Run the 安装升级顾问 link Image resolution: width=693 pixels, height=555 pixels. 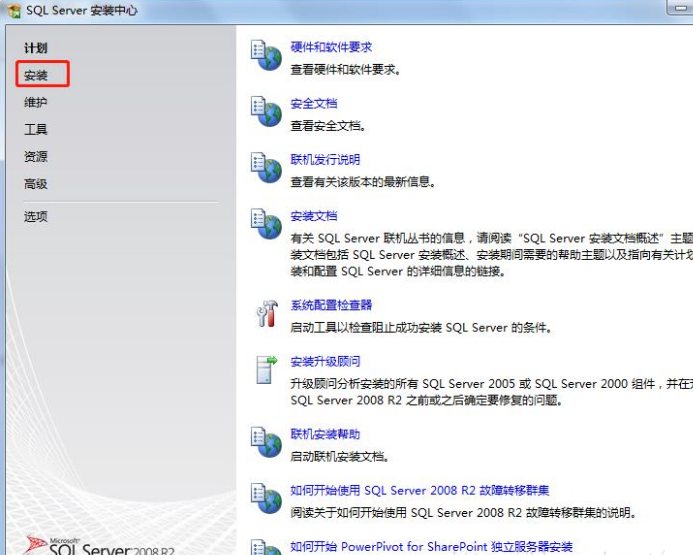[325, 361]
